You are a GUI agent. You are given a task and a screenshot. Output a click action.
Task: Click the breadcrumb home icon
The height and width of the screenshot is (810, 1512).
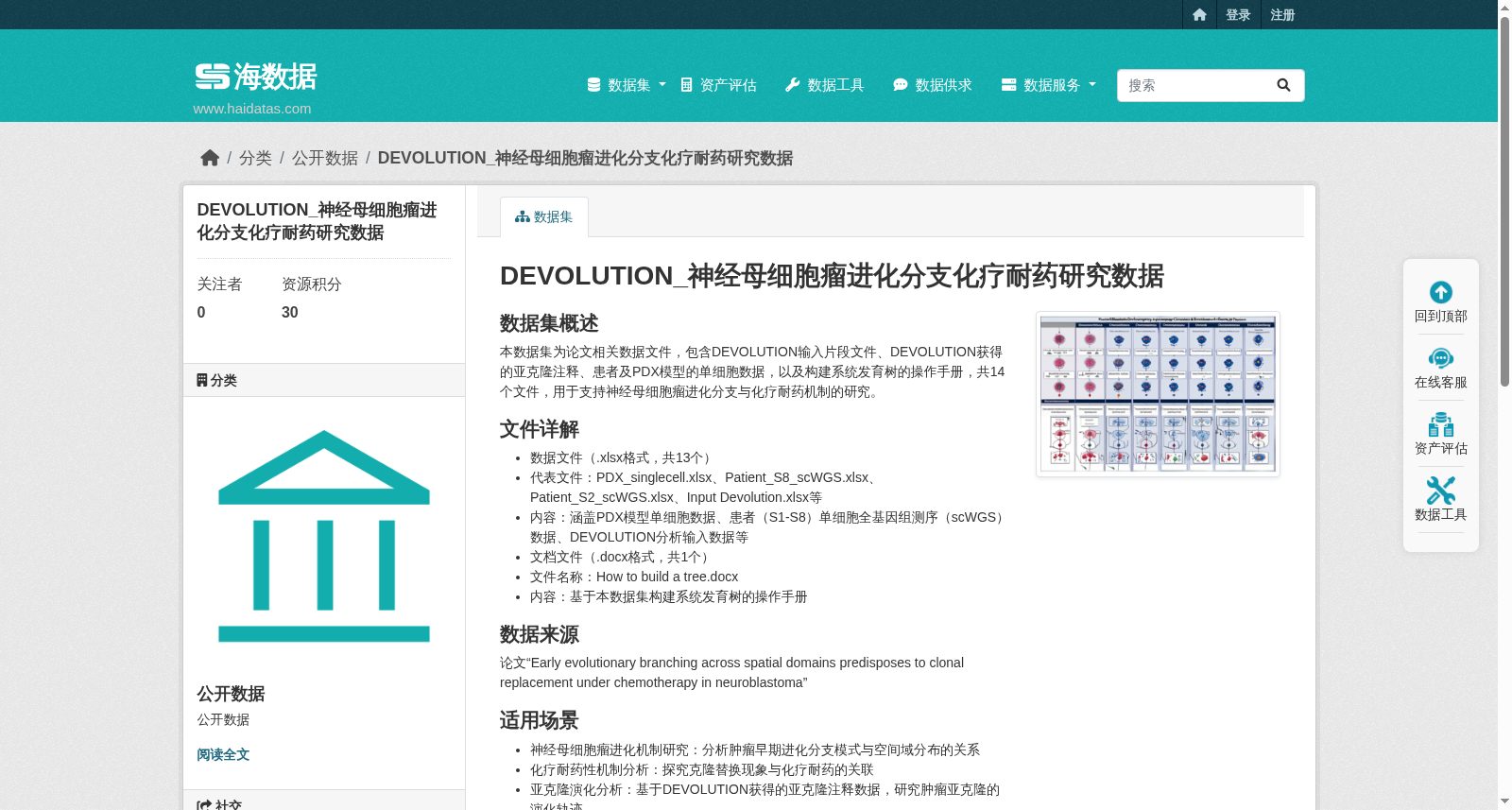210,158
